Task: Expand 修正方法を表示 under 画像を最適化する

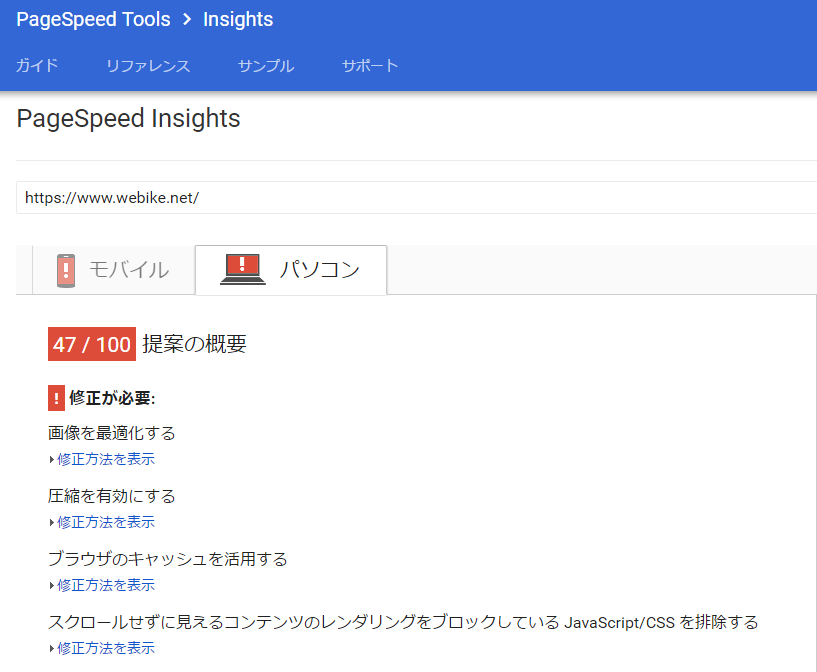Action: [x=104, y=459]
